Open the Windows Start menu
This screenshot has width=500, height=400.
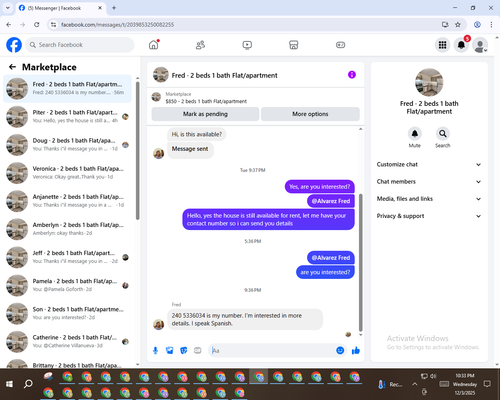click(9, 384)
